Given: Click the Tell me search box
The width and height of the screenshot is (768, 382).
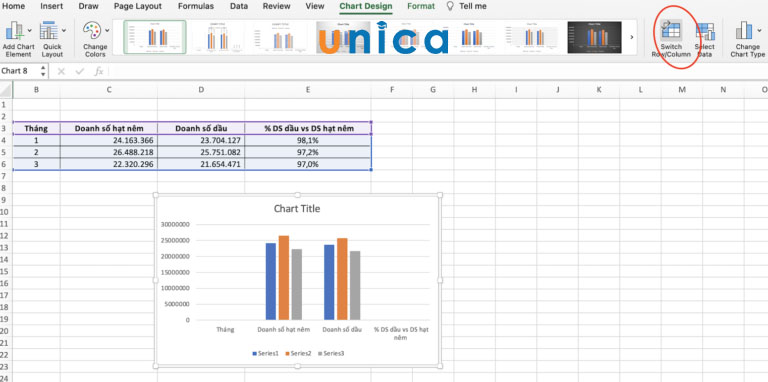Looking at the screenshot, I should tap(467, 6).
